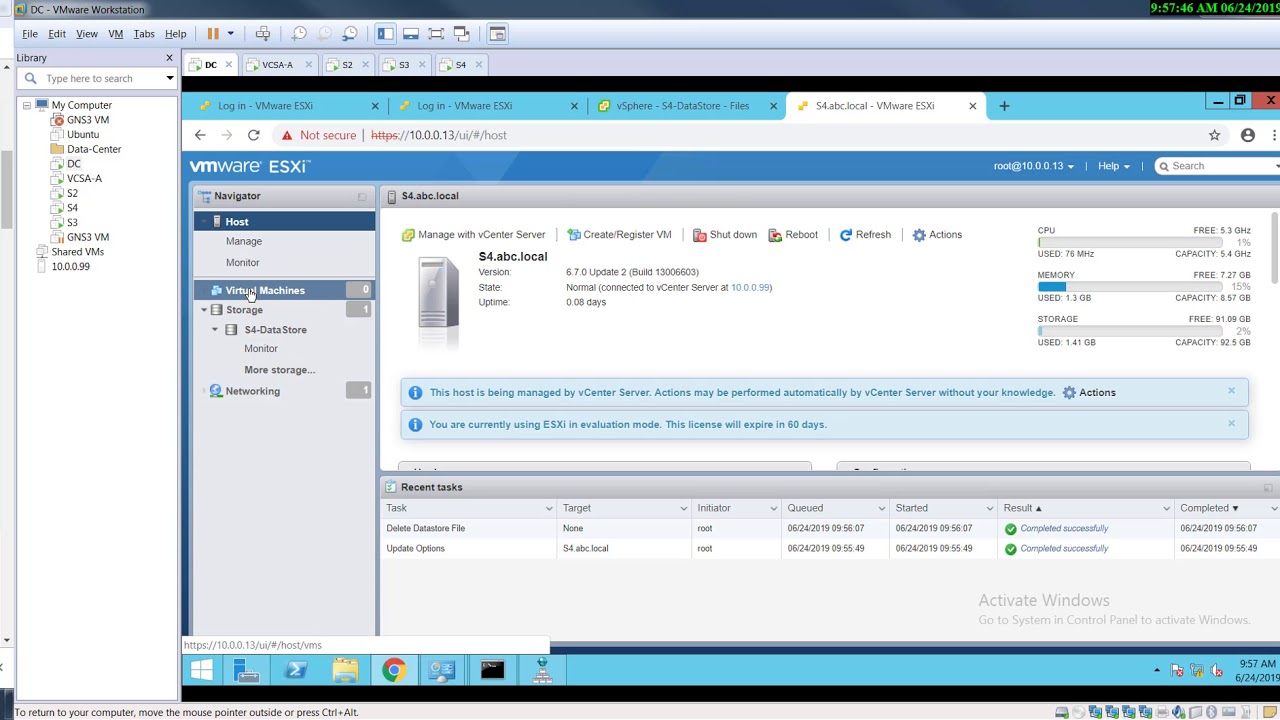Open a new Chrome tab
This screenshot has height=720, width=1280.
pos(1004,106)
